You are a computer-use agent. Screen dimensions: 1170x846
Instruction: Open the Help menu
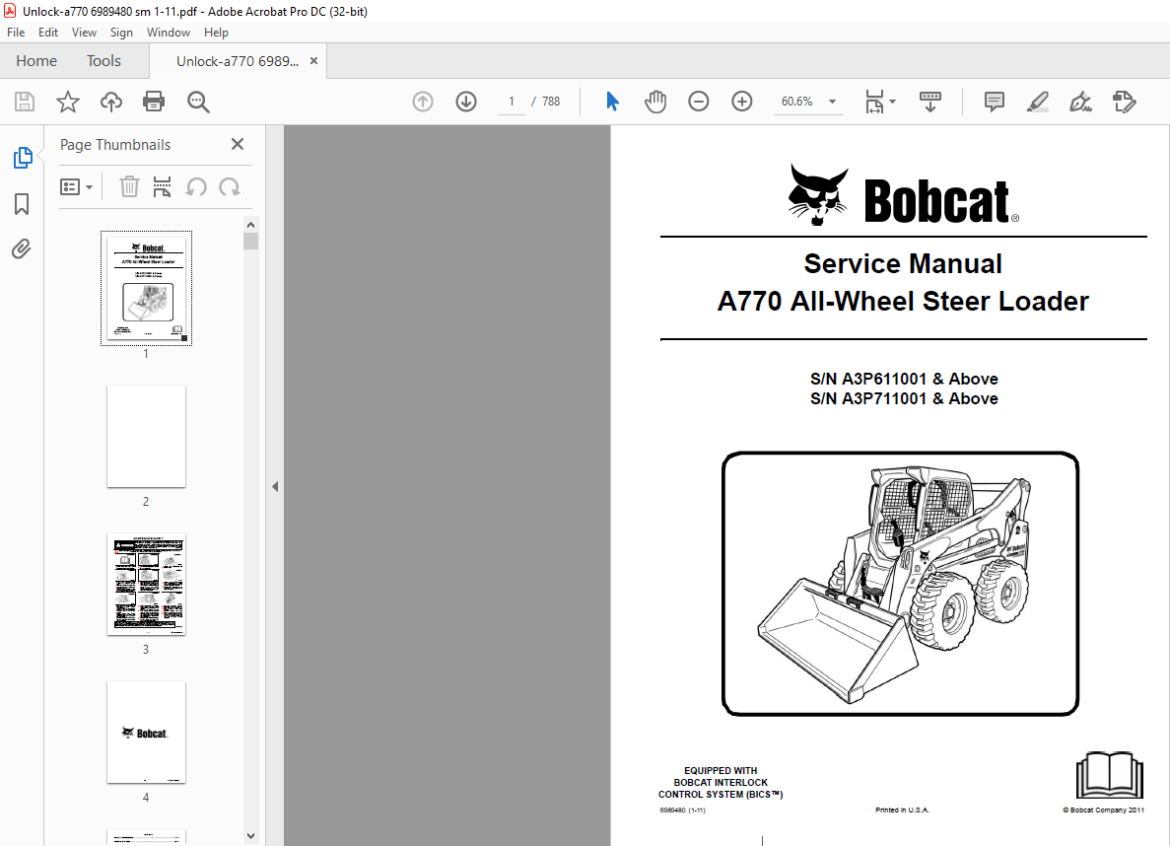[216, 32]
